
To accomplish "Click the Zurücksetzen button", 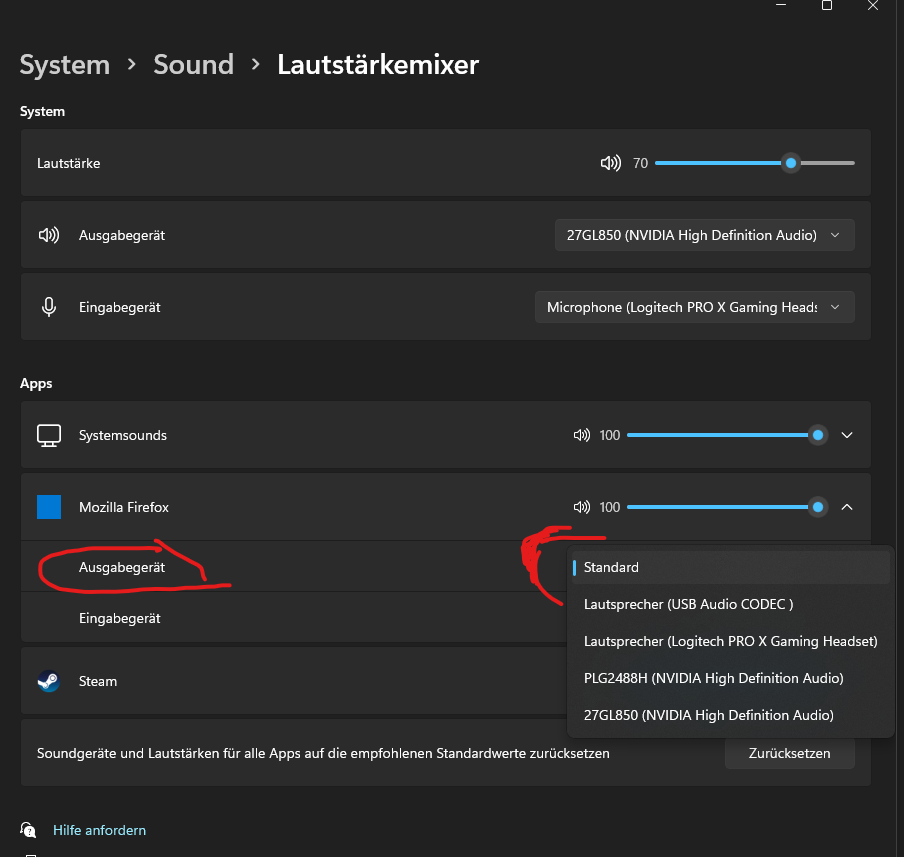I will [789, 753].
